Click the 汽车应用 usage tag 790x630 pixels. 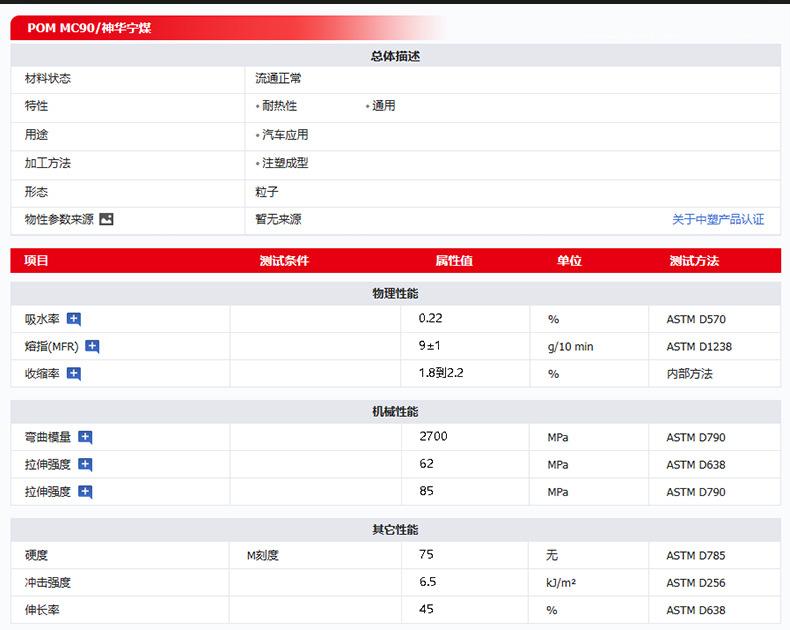(285, 135)
